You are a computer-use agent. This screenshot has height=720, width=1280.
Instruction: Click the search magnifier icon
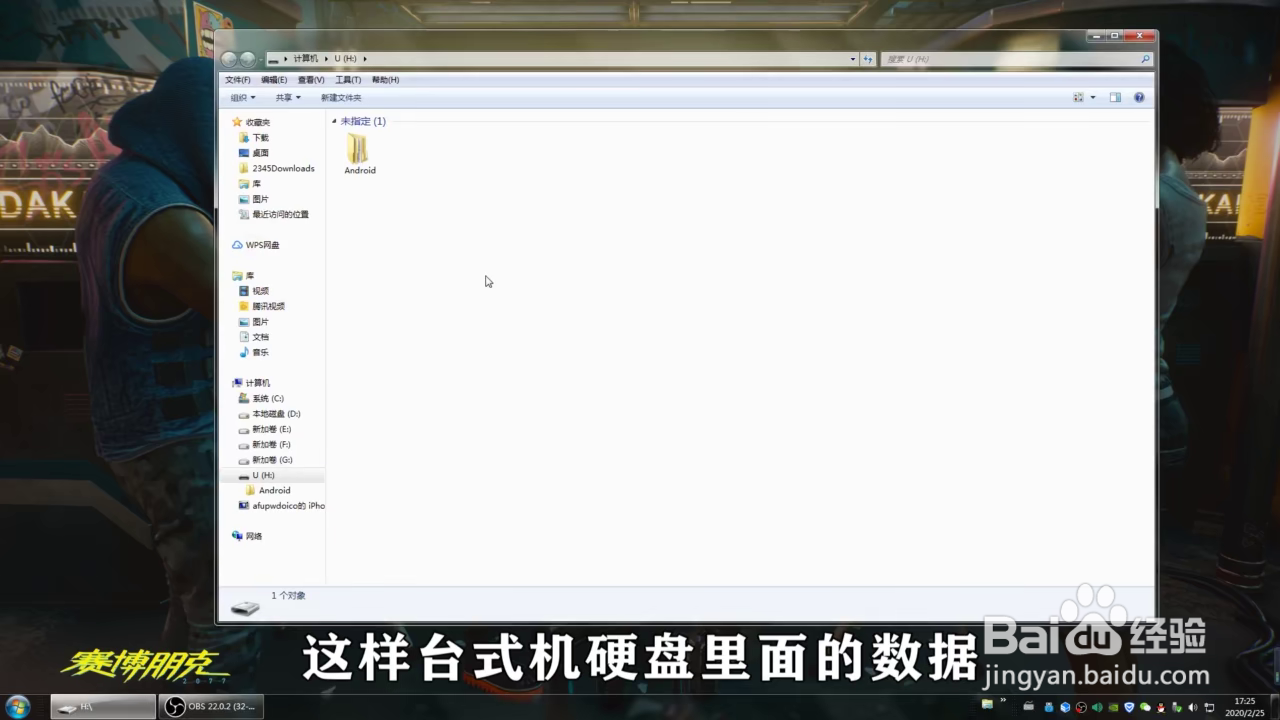(x=1145, y=59)
